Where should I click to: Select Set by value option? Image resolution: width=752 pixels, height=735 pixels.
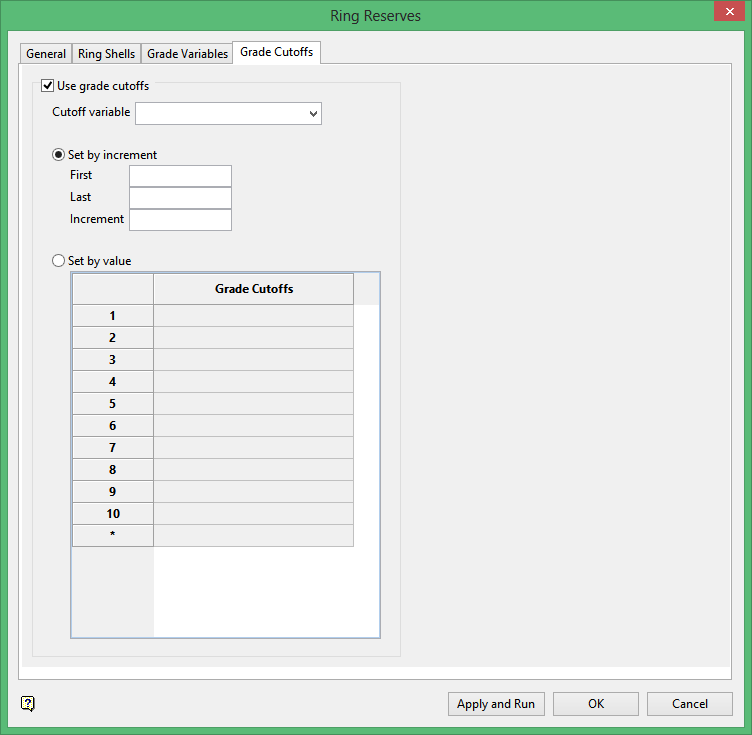tap(58, 261)
